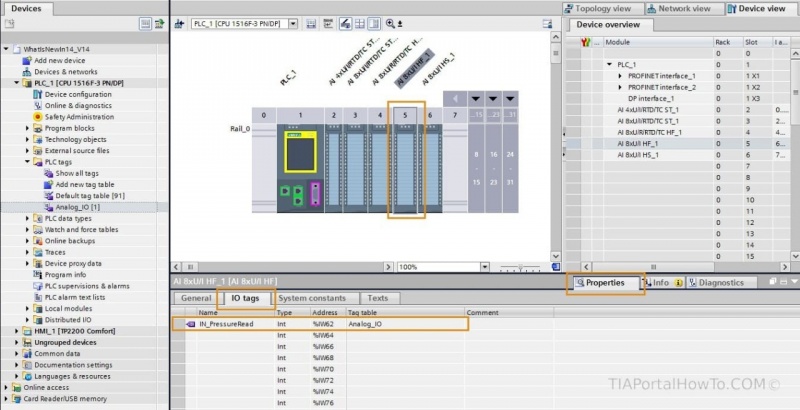Open Safety Administration
Image resolution: width=800 pixels, height=410 pixels.
[x=79, y=117]
